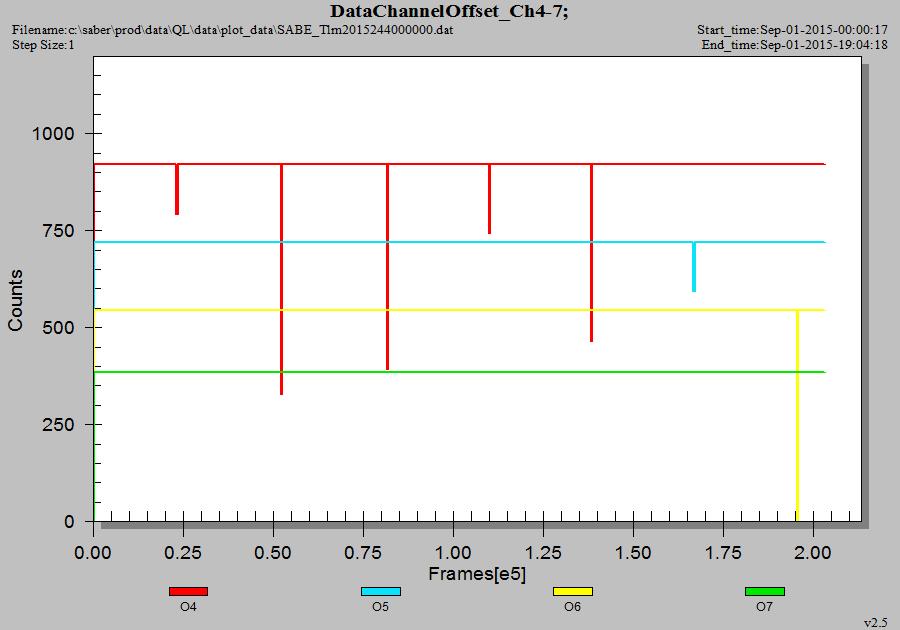
Task: Click the cyan O5 legend swatch
Action: coord(381,592)
